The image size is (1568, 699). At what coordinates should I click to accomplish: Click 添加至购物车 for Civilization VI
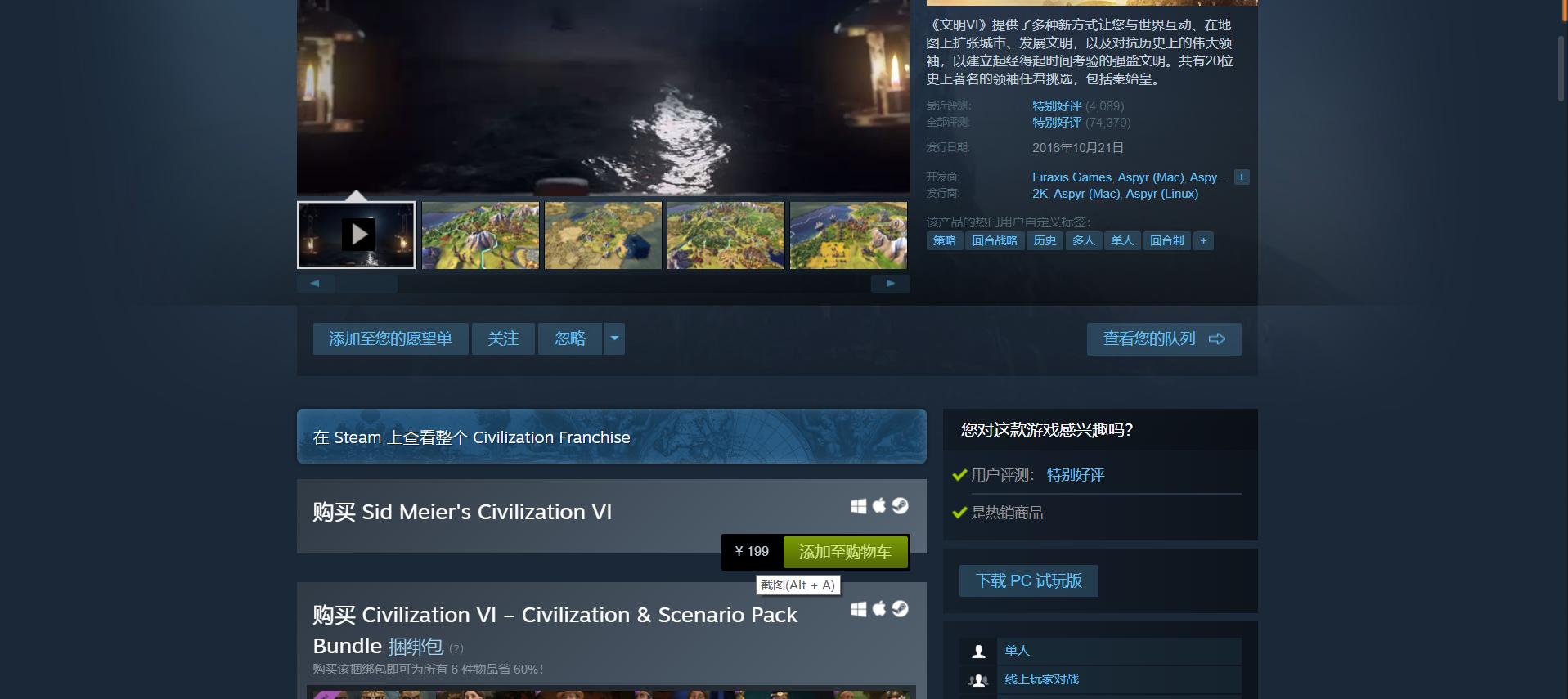point(845,552)
